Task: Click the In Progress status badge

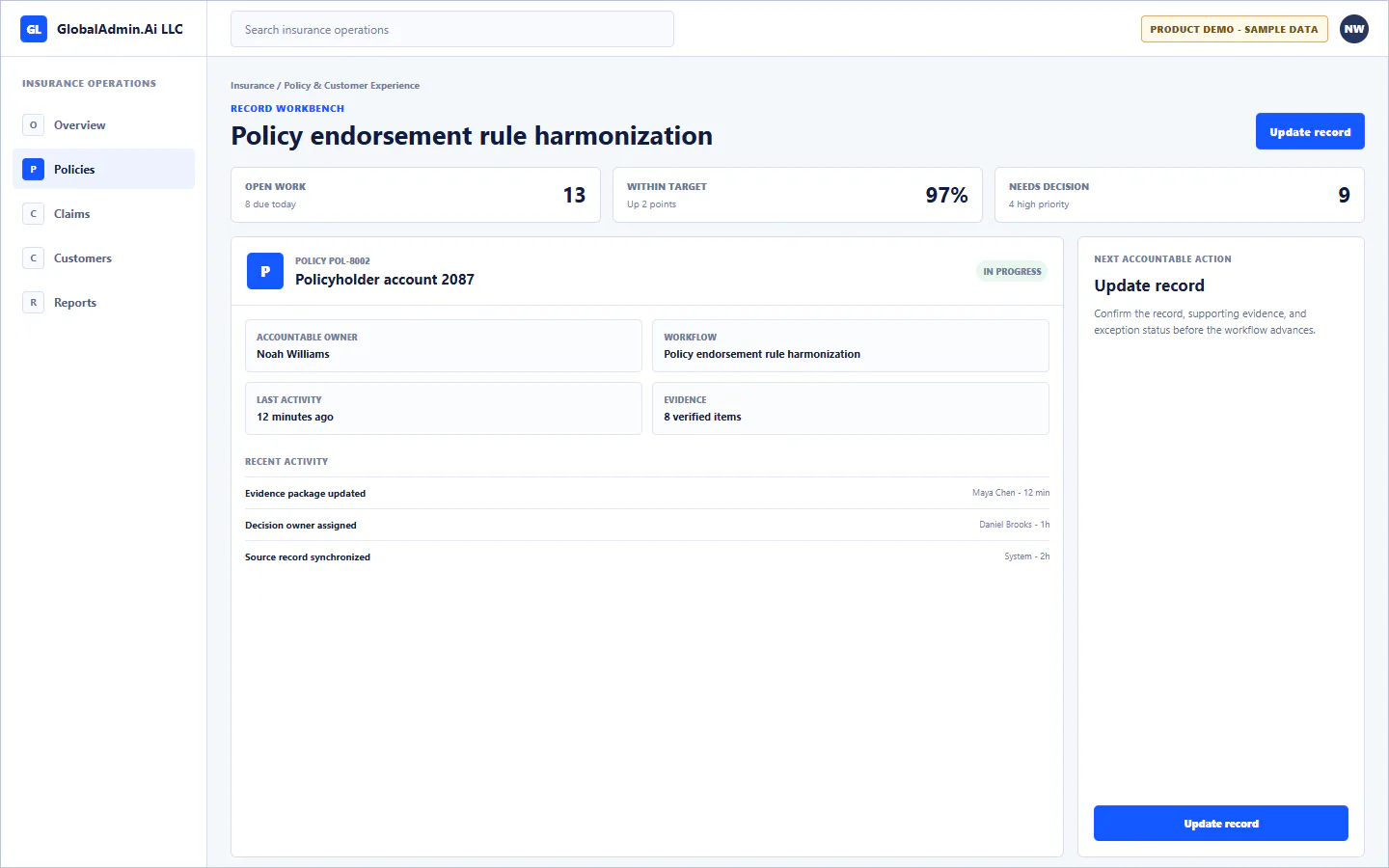Action: point(1012,272)
